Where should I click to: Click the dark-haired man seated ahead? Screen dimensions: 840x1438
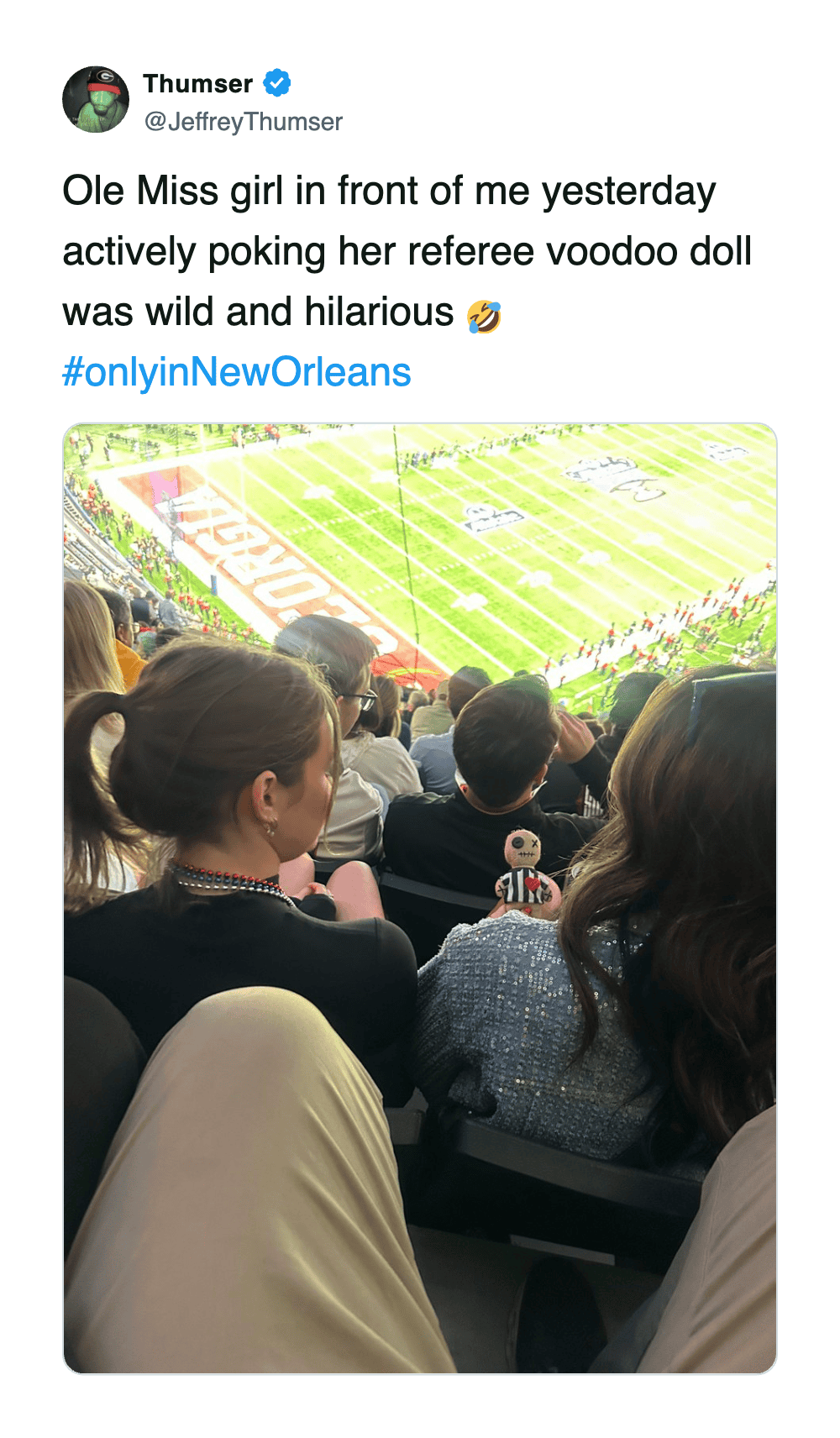(x=502, y=748)
